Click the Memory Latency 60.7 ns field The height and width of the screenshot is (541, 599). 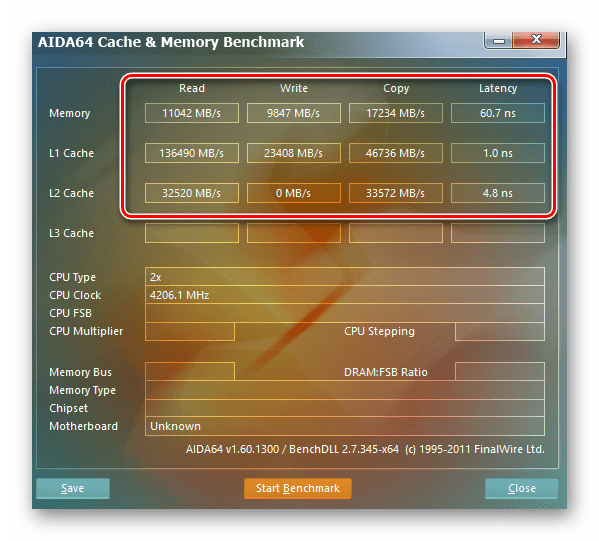coord(498,113)
